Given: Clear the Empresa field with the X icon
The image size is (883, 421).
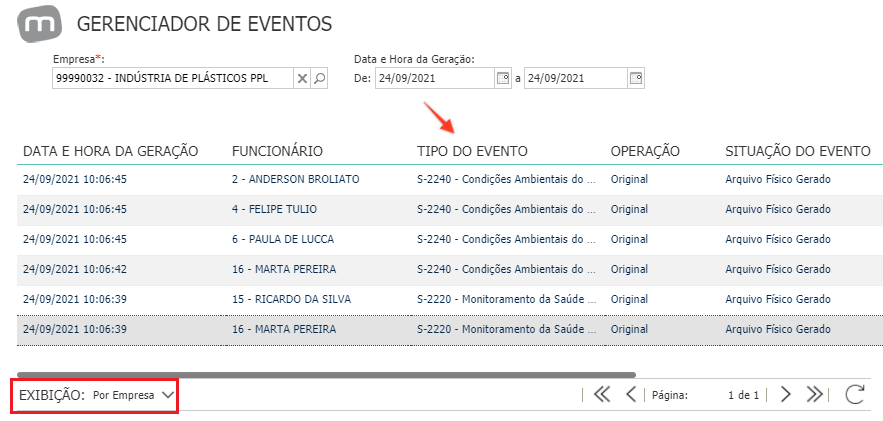Looking at the screenshot, I should tap(302, 79).
